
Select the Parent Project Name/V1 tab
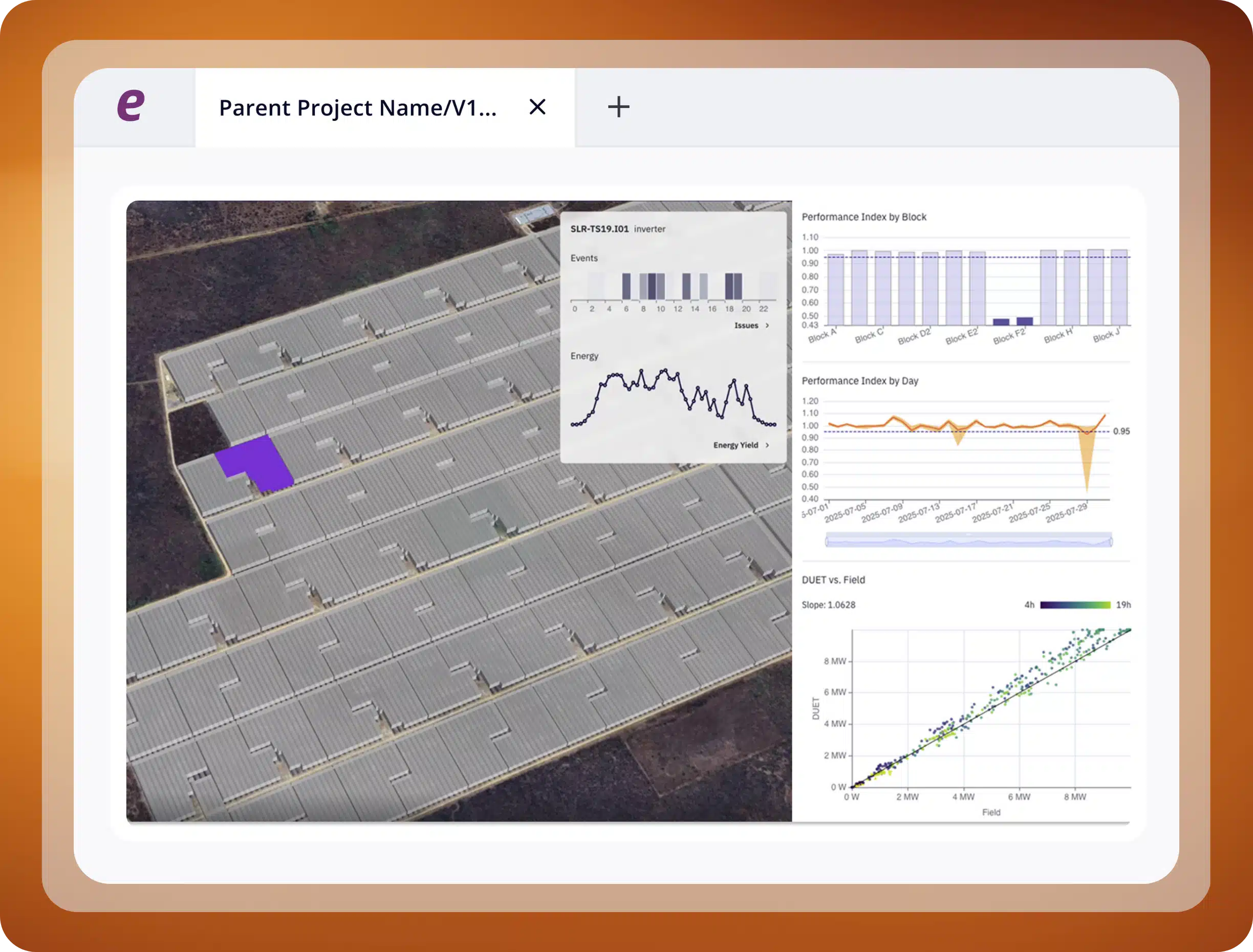358,107
